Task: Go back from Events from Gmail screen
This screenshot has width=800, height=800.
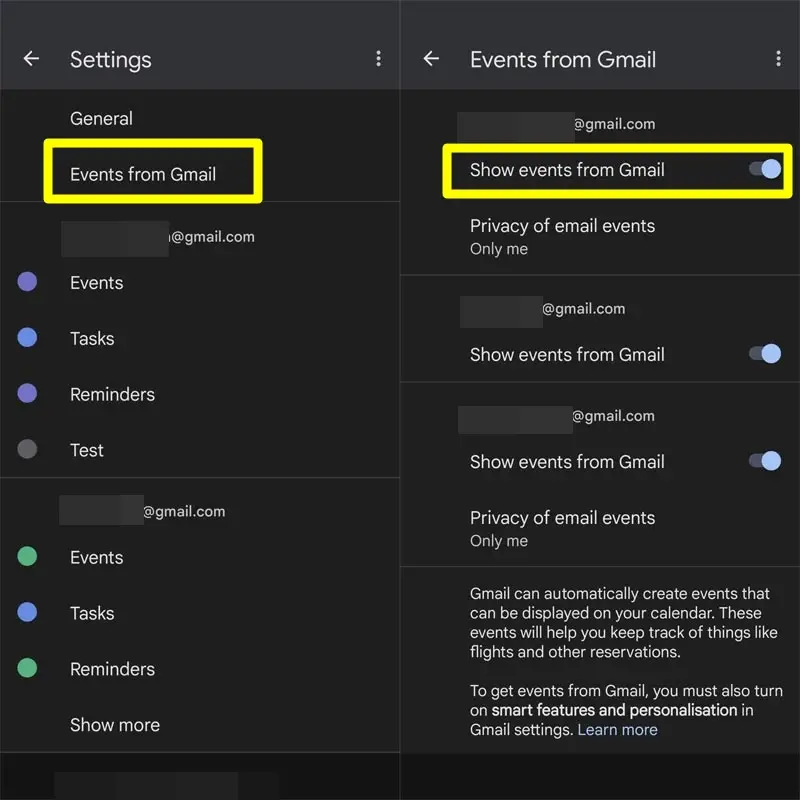Action: (431, 59)
